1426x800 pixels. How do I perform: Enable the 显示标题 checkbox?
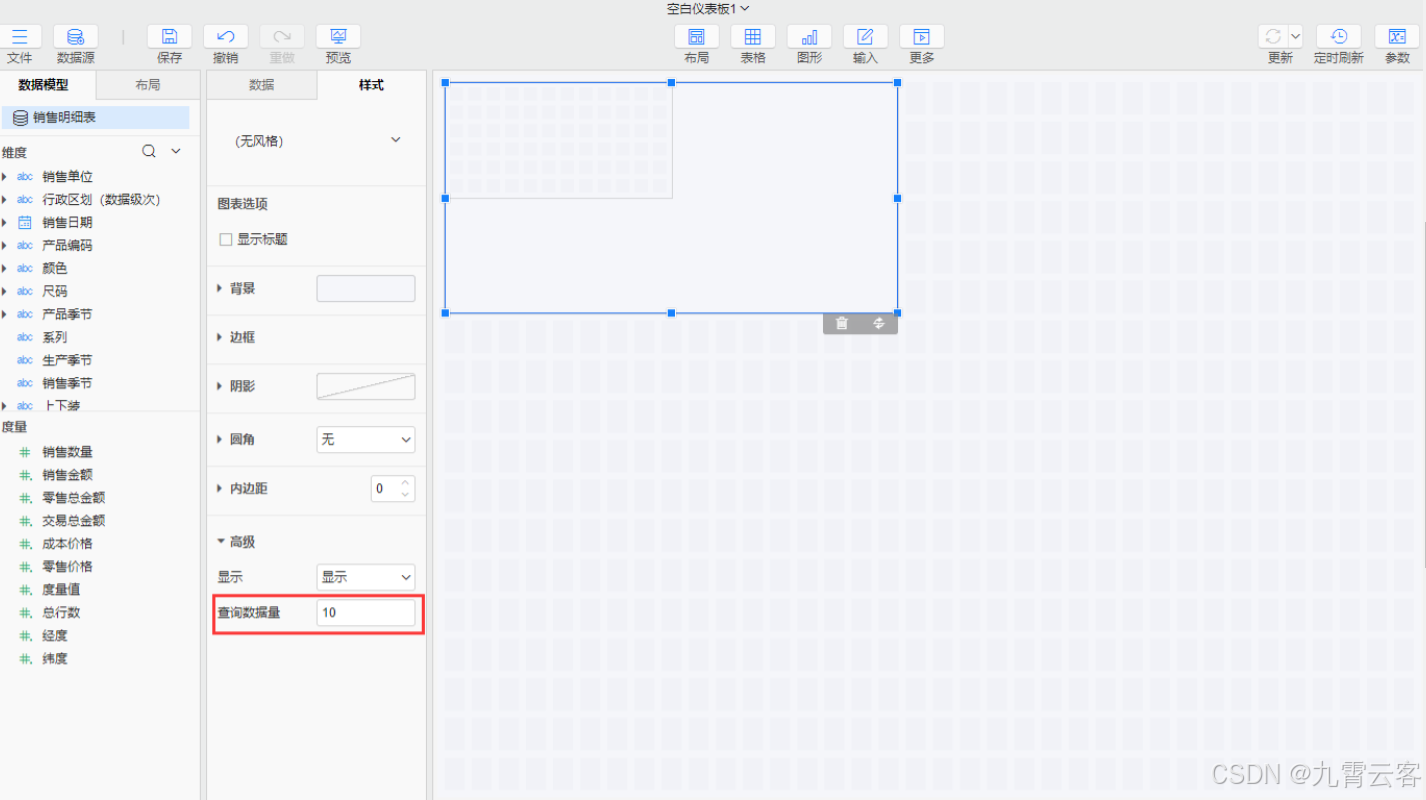pos(226,240)
